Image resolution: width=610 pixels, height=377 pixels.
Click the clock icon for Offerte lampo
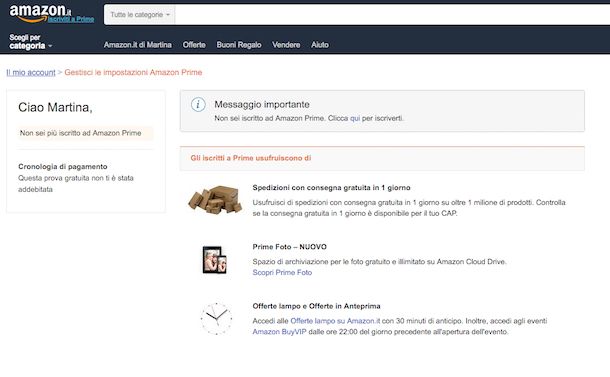216,319
